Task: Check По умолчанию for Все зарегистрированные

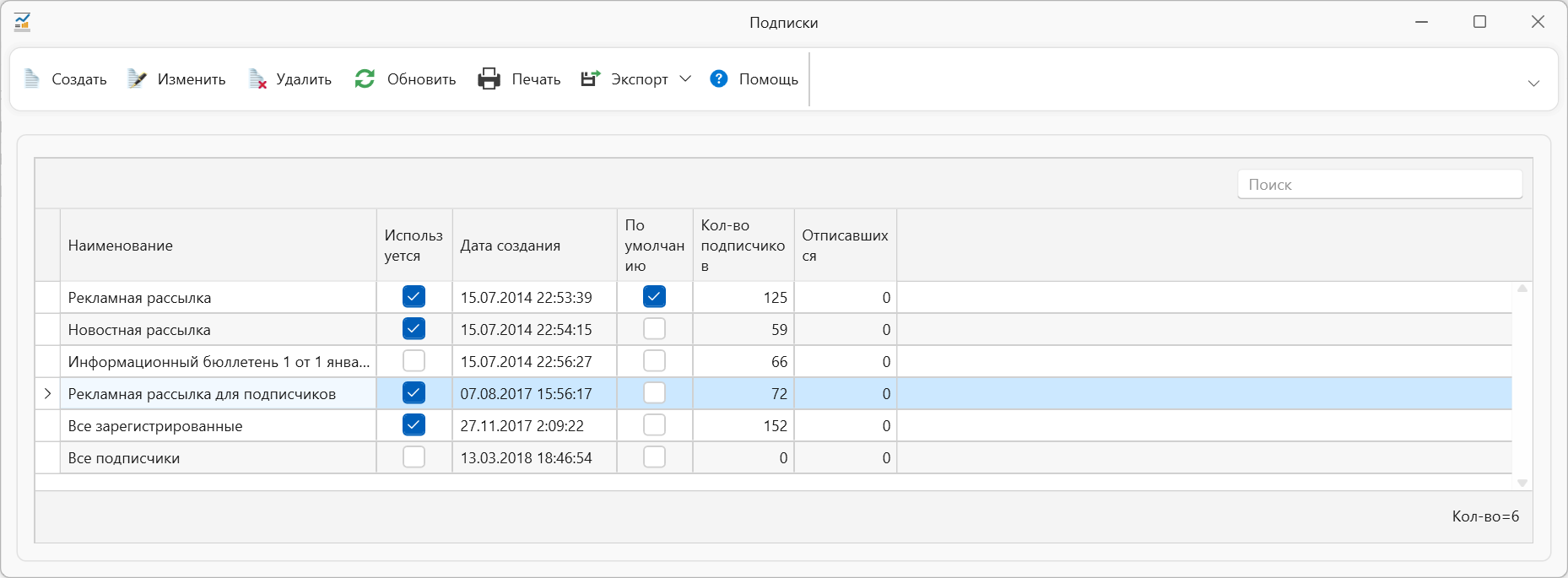Action: [x=654, y=424]
